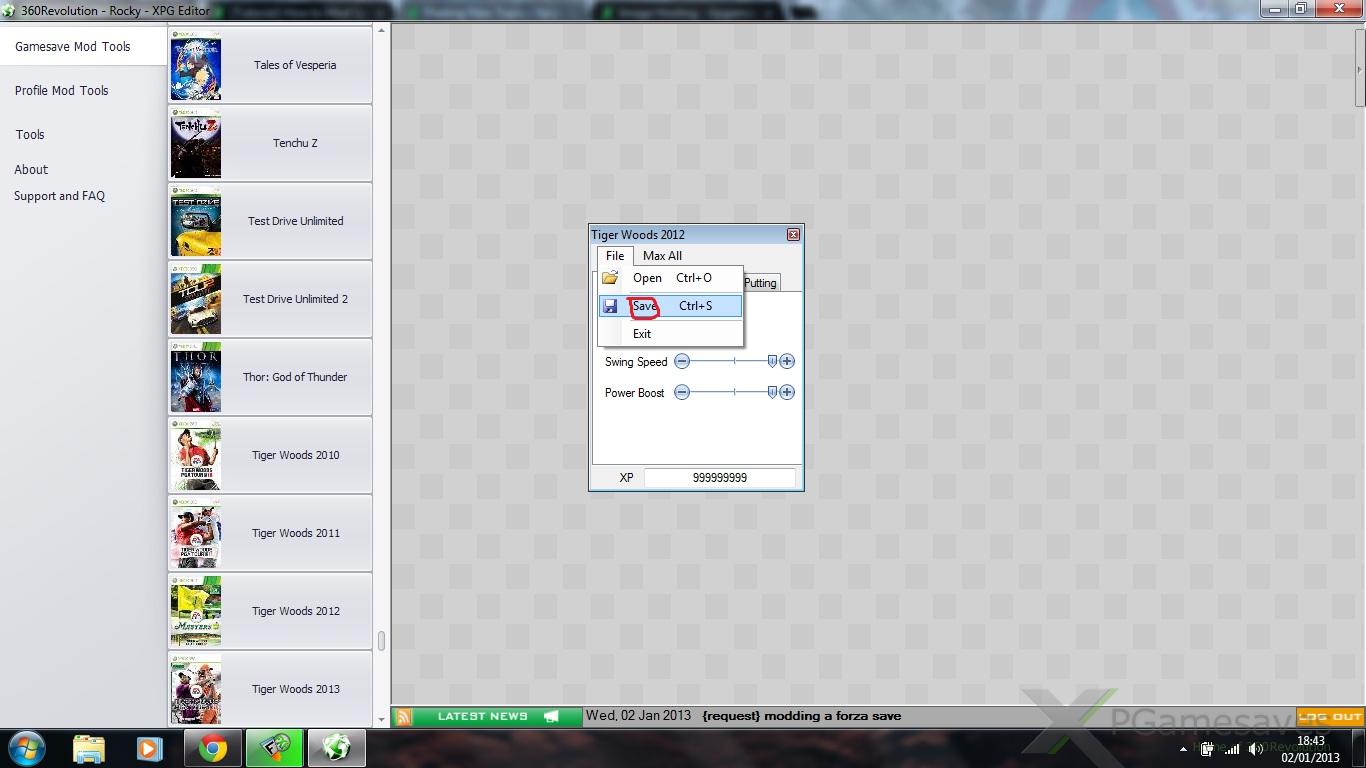Click the RSS feed icon
This screenshot has width=1366, height=768.
(403, 716)
